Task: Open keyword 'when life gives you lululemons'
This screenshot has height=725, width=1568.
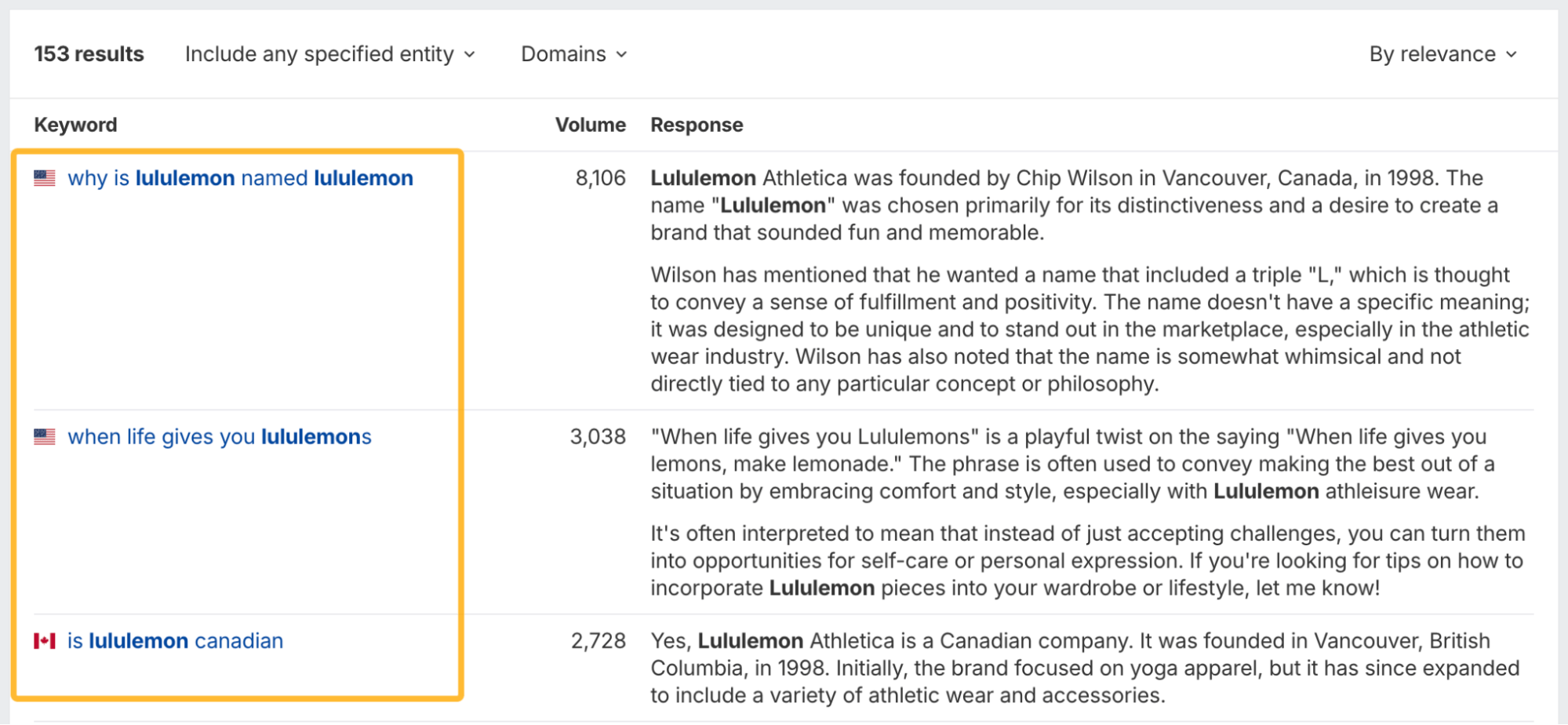Action: coord(220,437)
